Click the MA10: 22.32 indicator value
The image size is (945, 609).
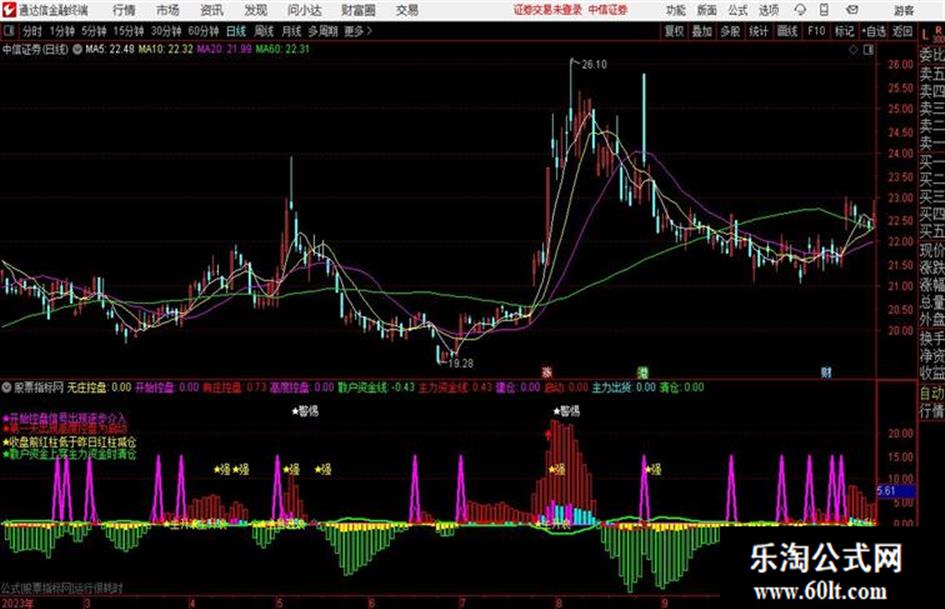pyautogui.click(x=166, y=49)
